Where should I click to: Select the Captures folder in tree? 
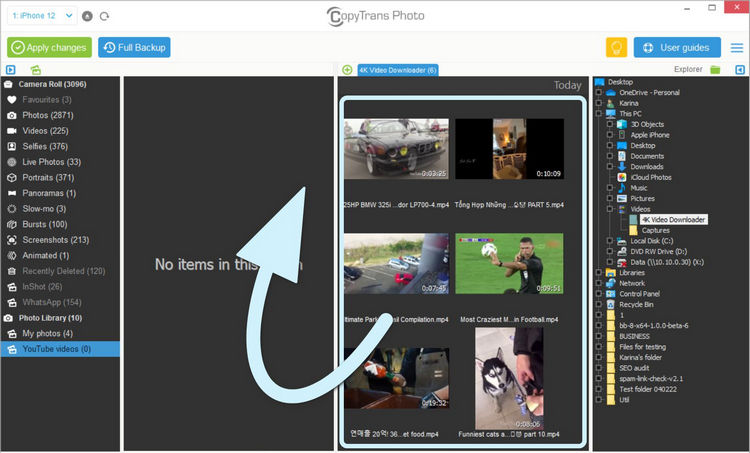click(x=655, y=231)
